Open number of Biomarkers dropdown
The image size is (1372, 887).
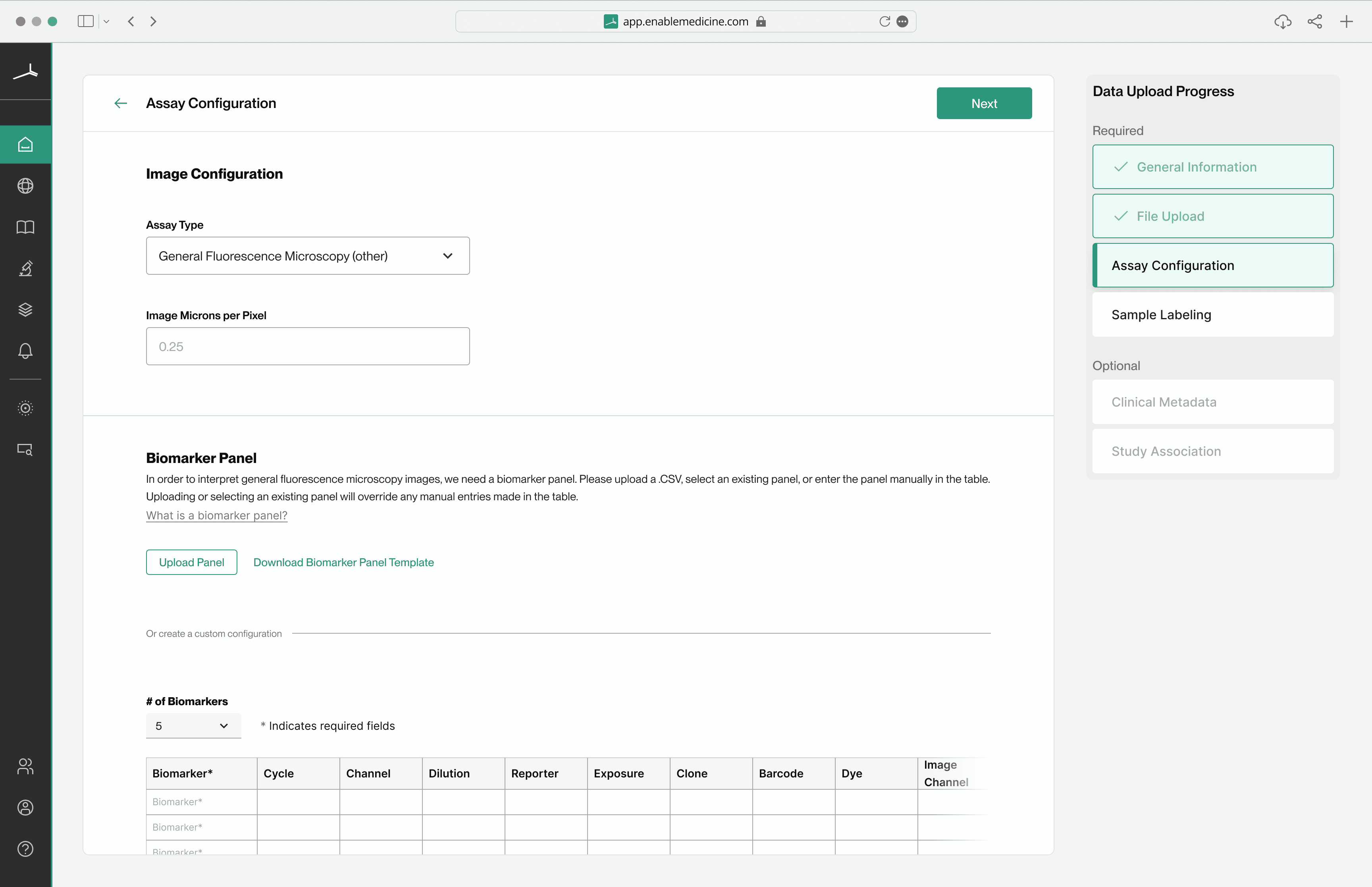coord(193,726)
